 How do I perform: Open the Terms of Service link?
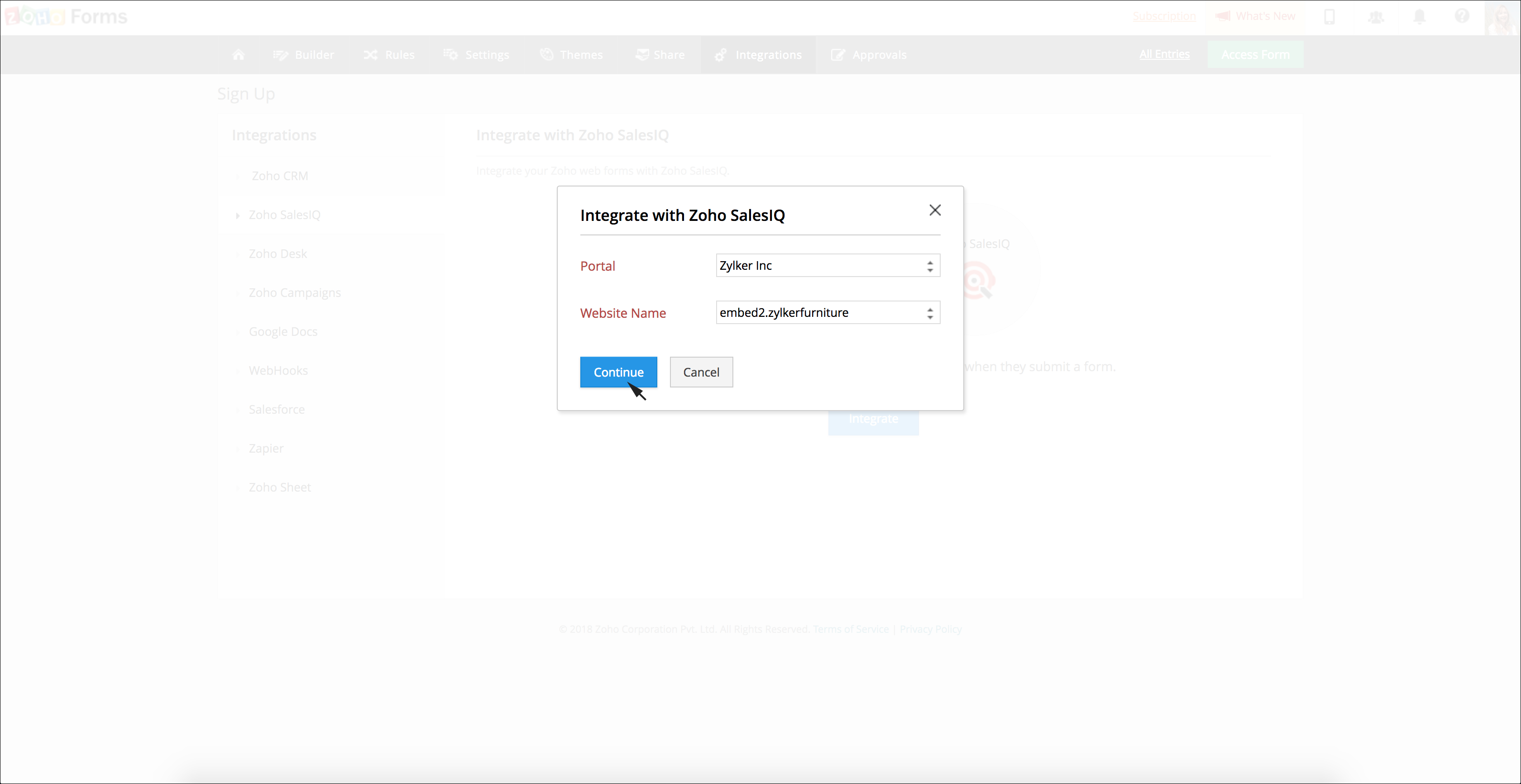(x=850, y=629)
